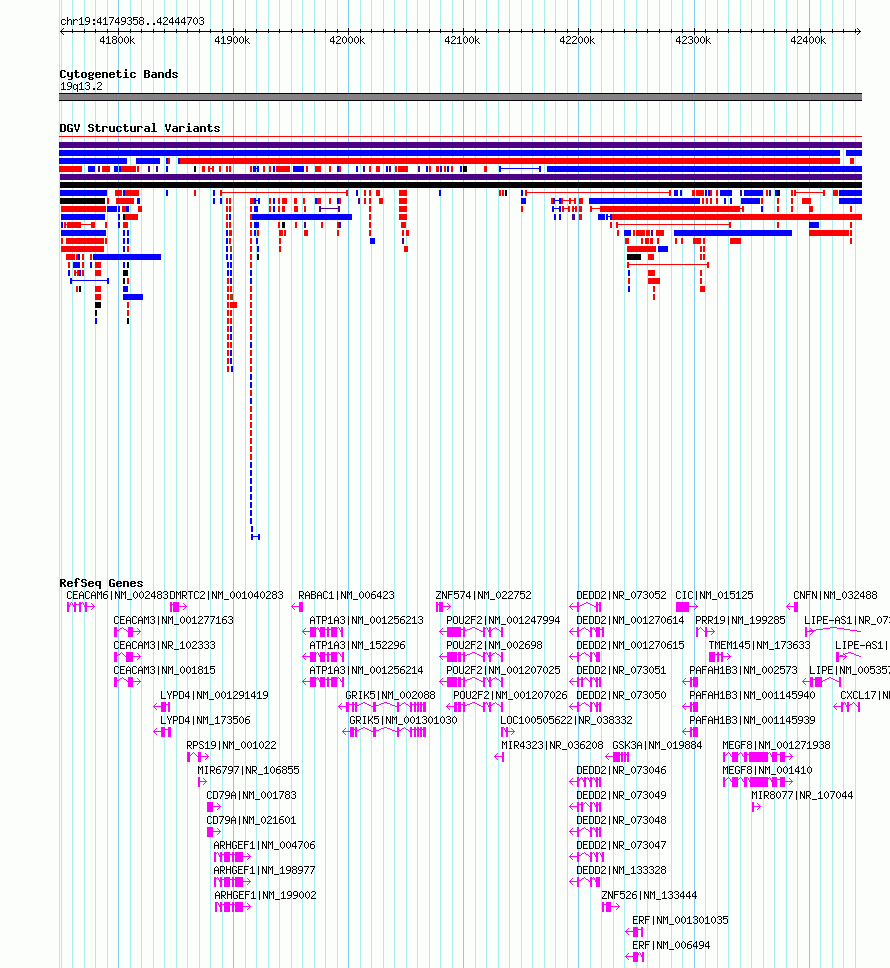Select transcript DEDD2|NM_001270614
Screen dimensions: 890x968
click(x=630, y=620)
